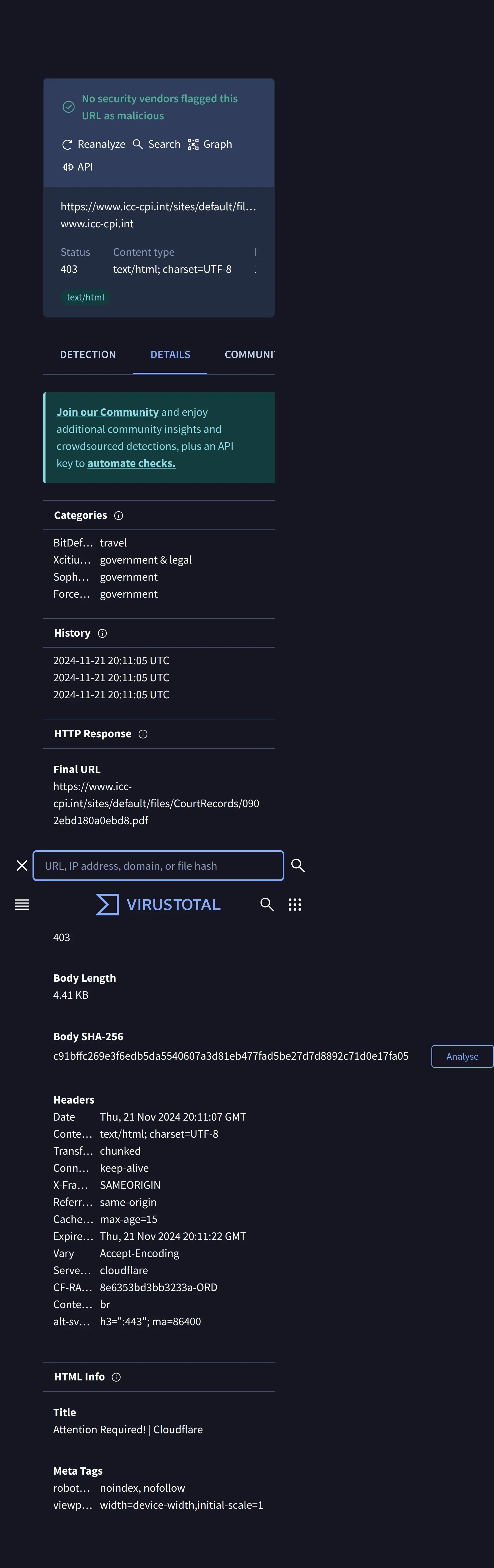Follow the Join our Community link
Image resolution: width=494 pixels, height=1568 pixels.
108,412
